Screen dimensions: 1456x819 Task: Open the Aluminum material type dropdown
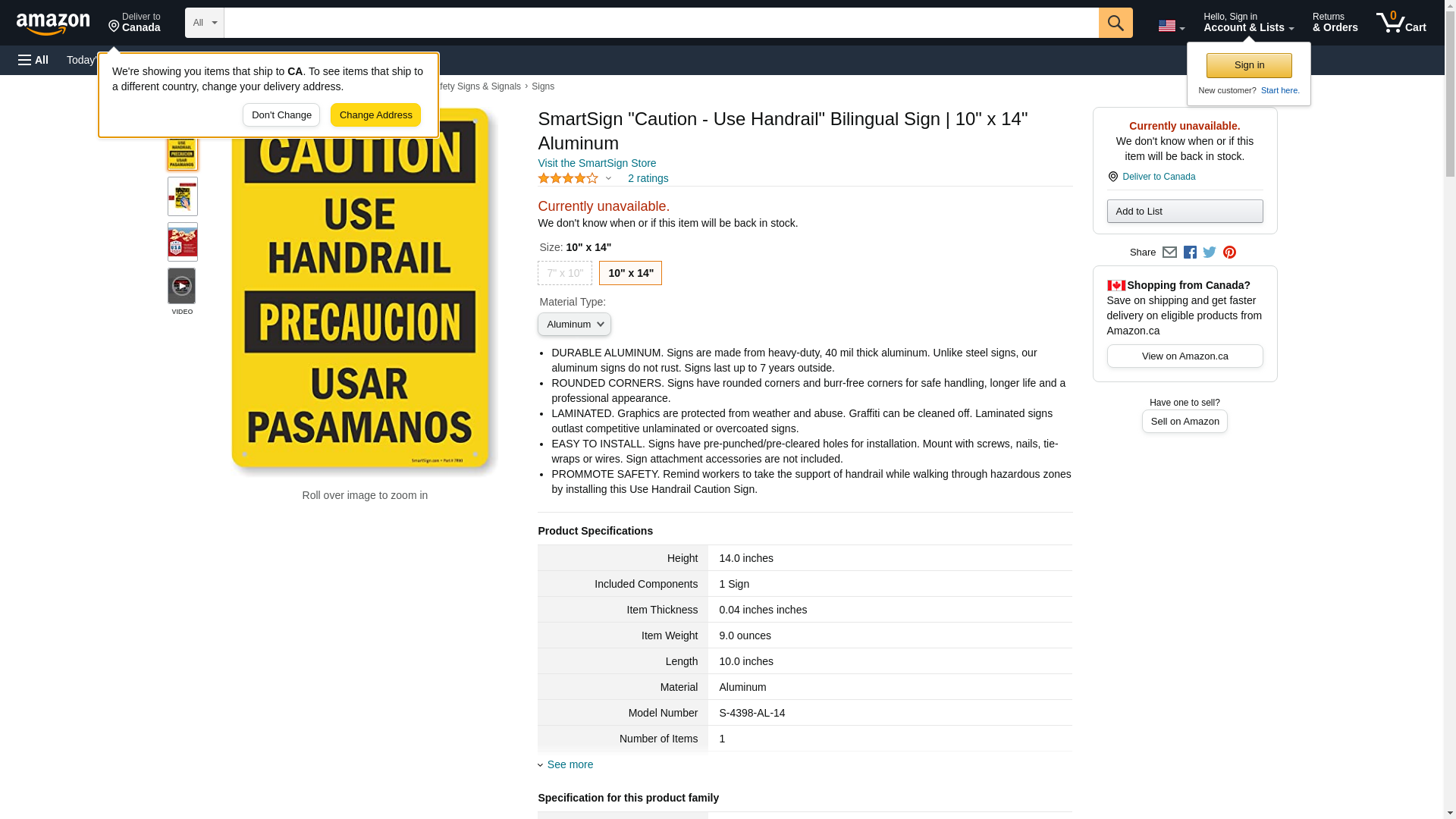pos(574,325)
